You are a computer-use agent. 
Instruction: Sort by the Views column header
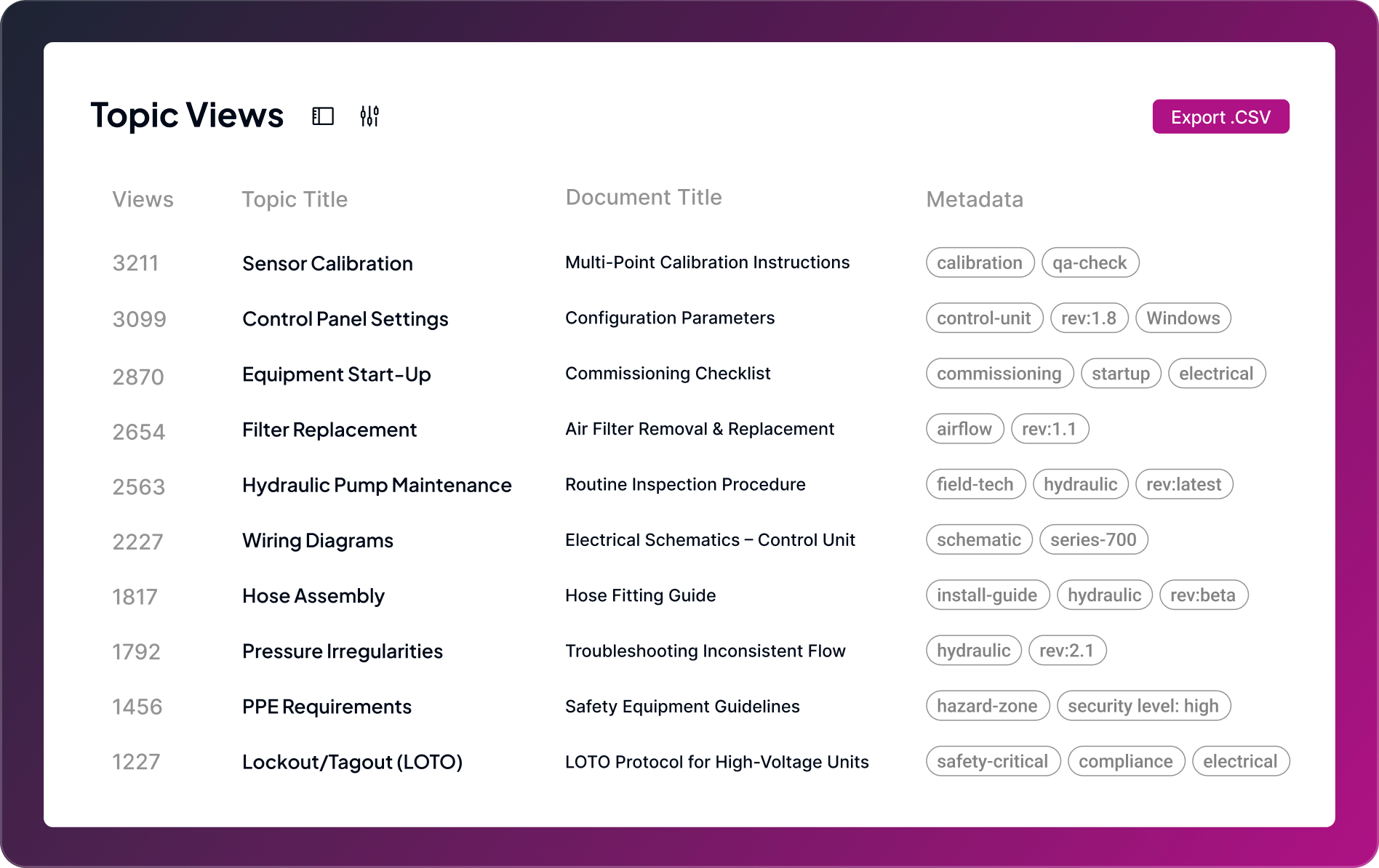(143, 199)
